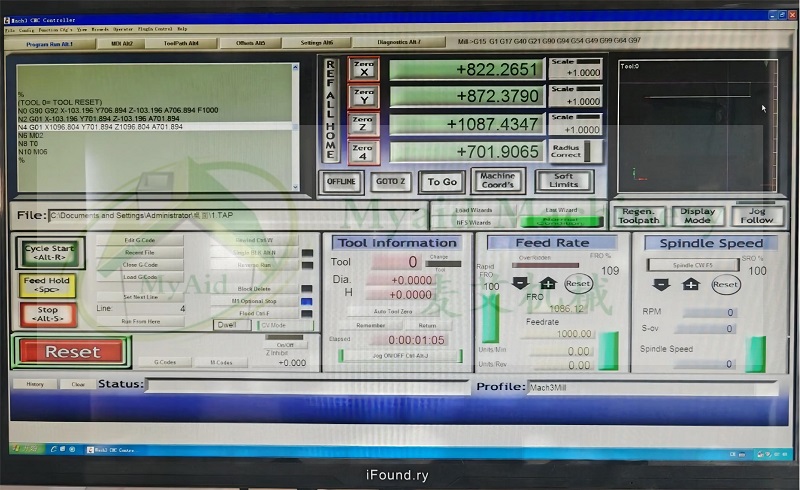Click X axis DRO value +822.2651
Screen dimensions: 800x490
coord(466,69)
